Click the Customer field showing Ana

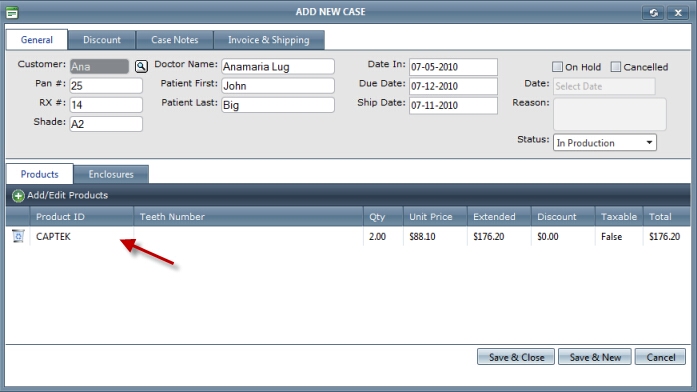click(99, 67)
